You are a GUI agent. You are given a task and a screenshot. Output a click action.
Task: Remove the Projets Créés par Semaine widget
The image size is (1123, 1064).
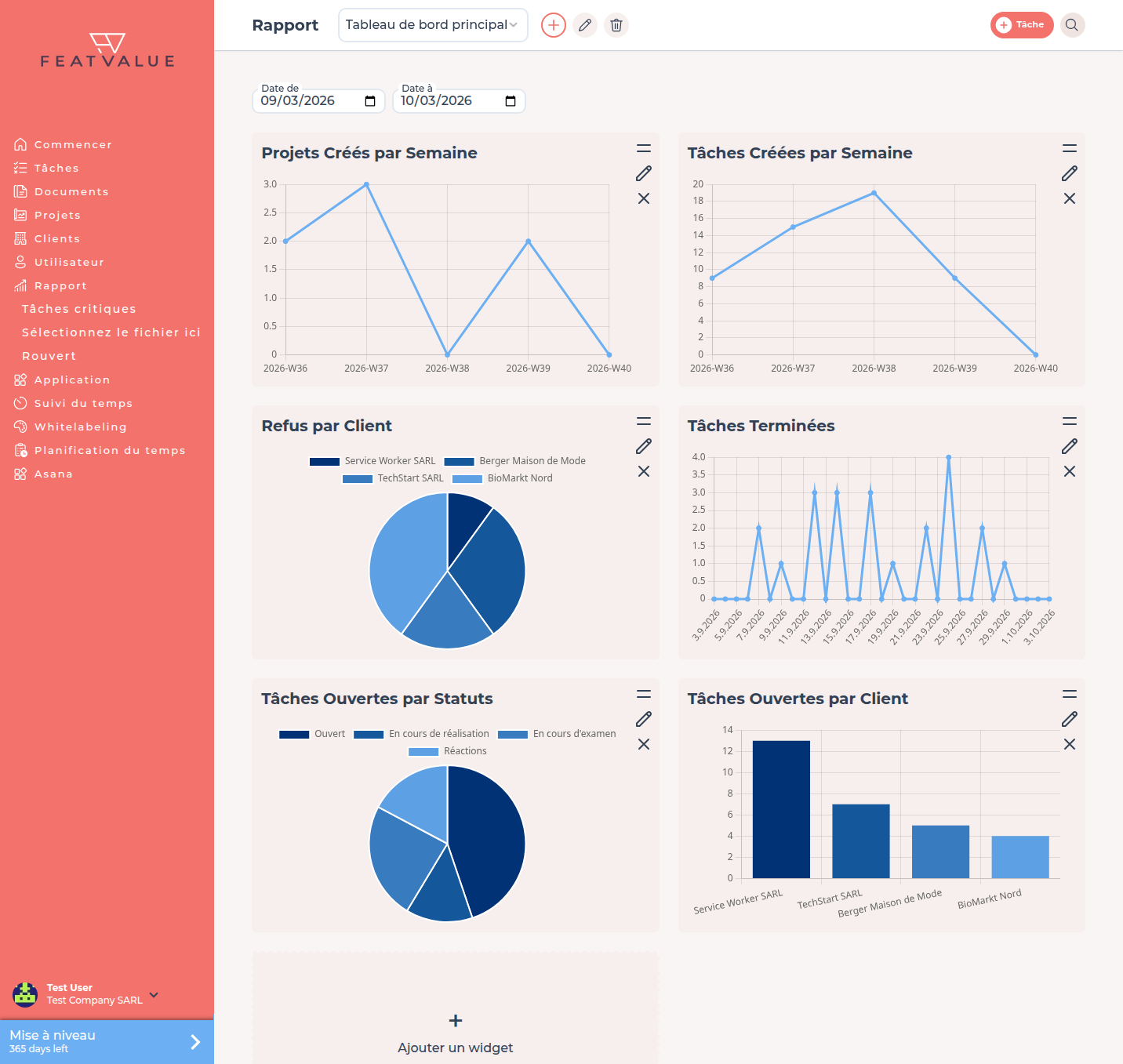pyautogui.click(x=644, y=198)
